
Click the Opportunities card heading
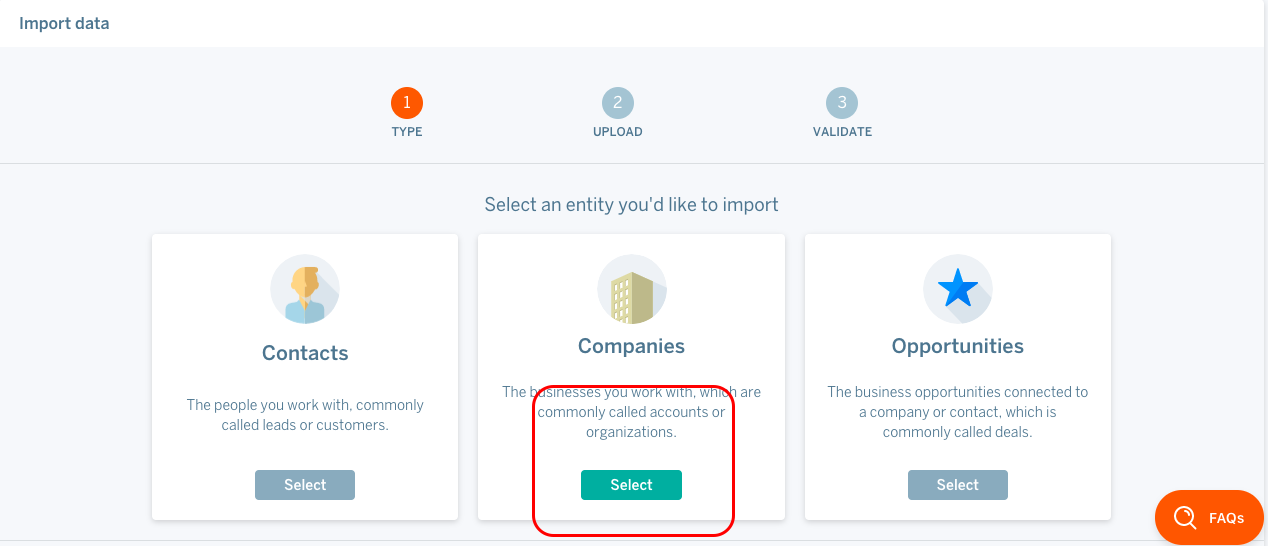pos(958,346)
